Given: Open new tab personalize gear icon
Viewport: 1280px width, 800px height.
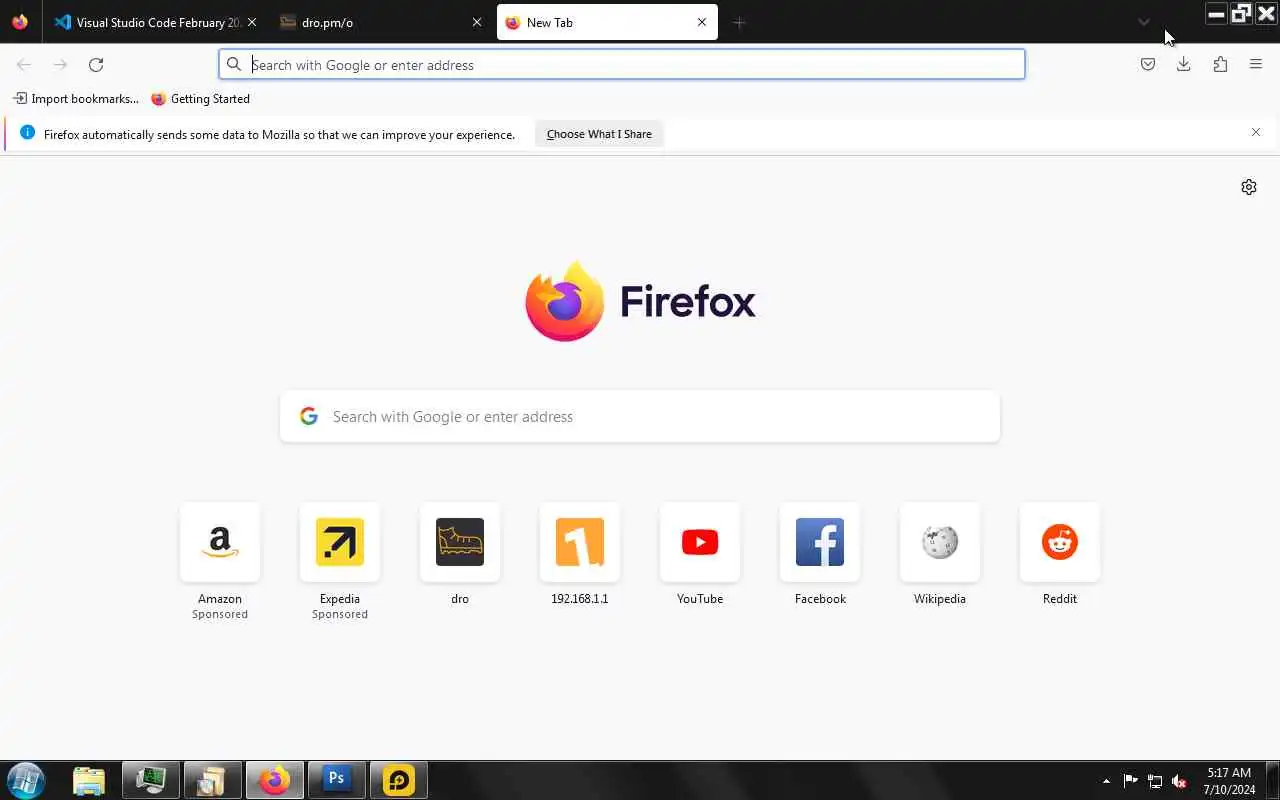Looking at the screenshot, I should click(x=1249, y=187).
